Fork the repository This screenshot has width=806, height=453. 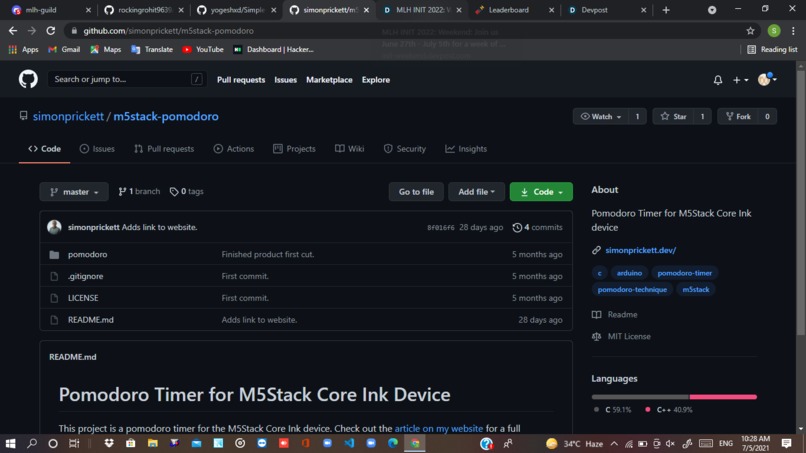(738, 117)
